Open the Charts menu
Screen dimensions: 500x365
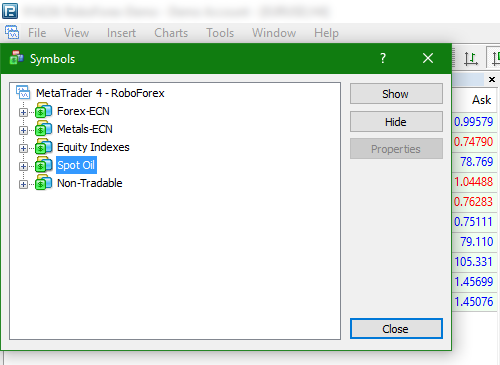pyautogui.click(x=171, y=33)
